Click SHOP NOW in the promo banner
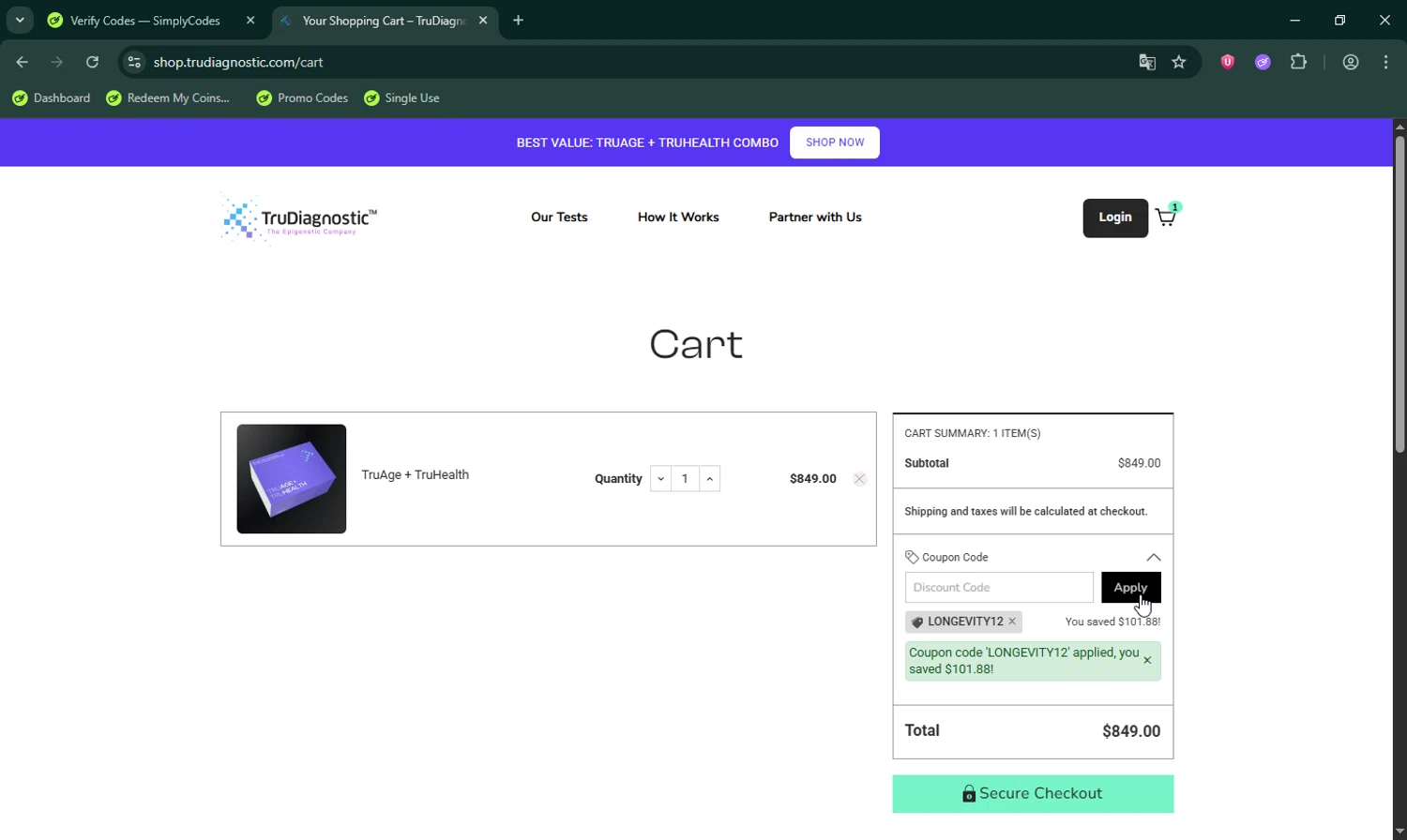 [835, 142]
